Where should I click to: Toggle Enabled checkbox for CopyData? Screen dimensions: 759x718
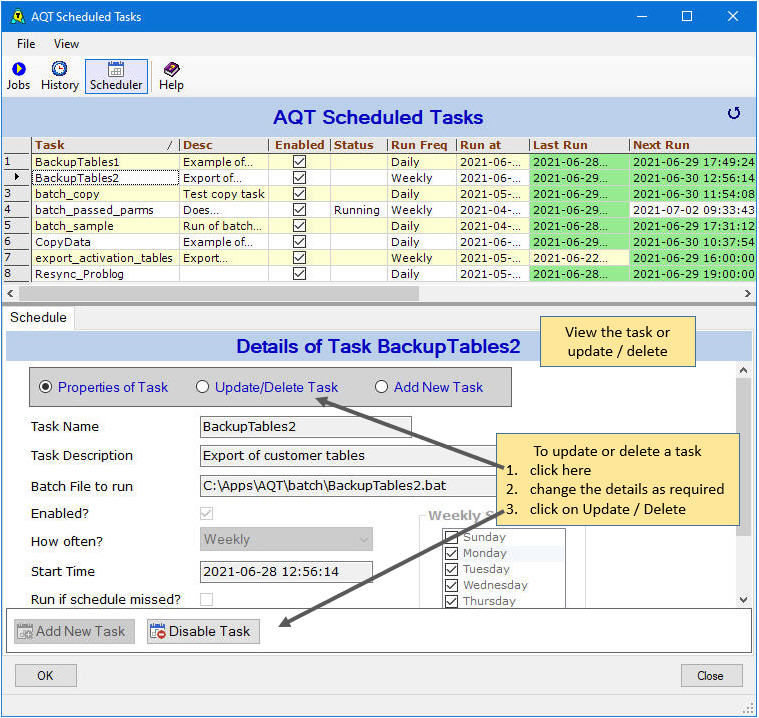point(300,242)
